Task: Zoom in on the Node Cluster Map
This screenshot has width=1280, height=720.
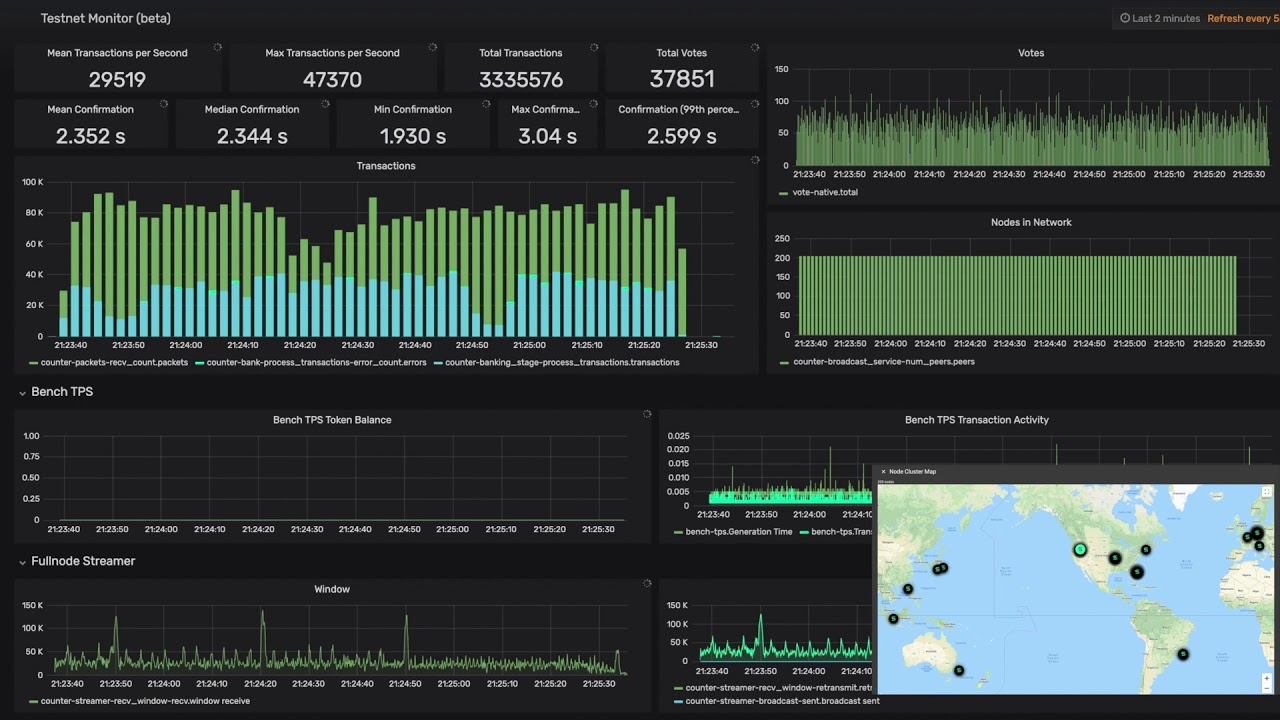Action: [1266, 679]
